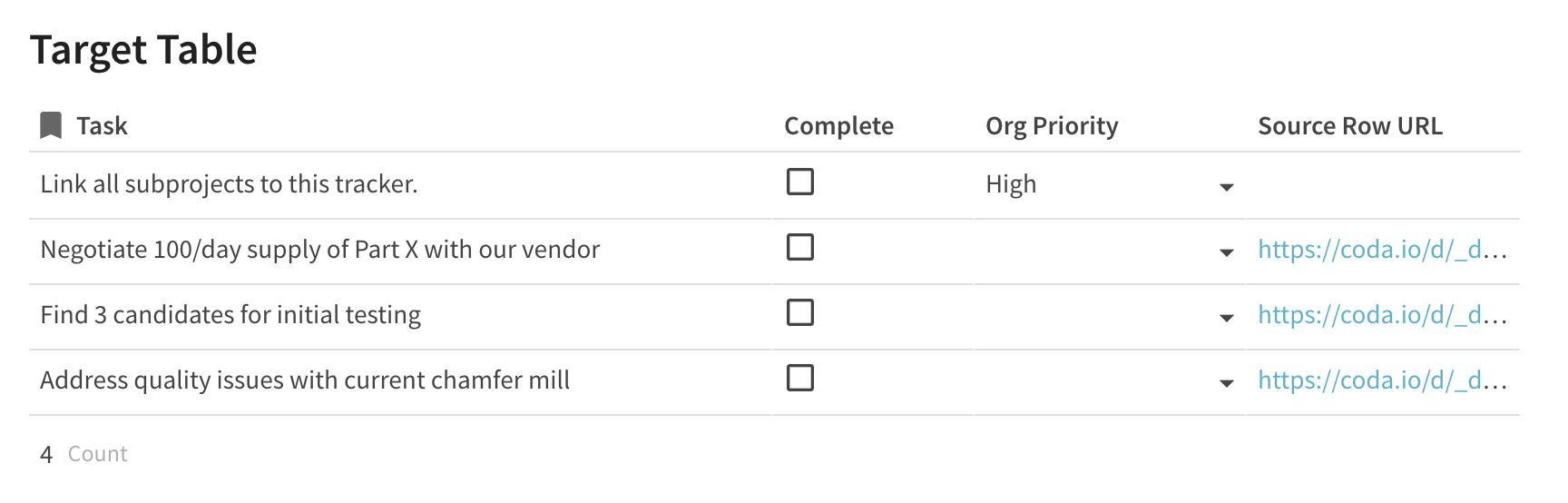Follow coda.io link in Find 3 candidates row
The height and width of the screenshot is (503, 1568).
click(x=1381, y=315)
